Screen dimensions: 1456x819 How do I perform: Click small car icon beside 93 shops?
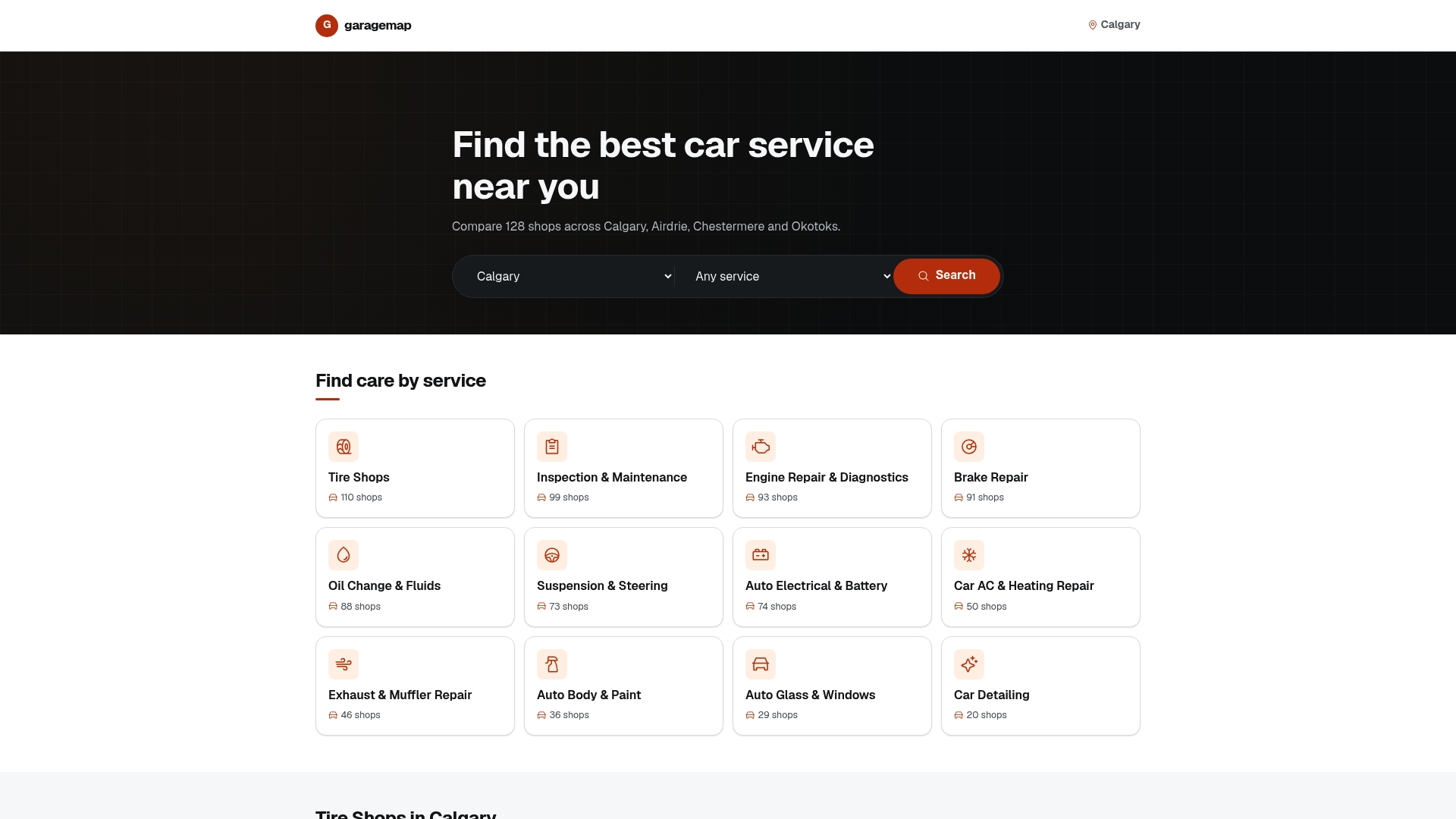[x=750, y=497]
